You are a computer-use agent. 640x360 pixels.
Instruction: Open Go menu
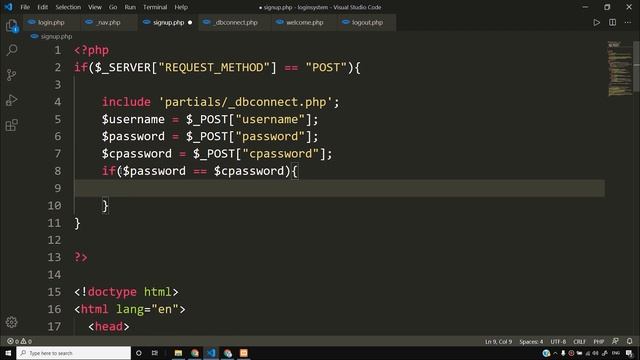coord(113,7)
